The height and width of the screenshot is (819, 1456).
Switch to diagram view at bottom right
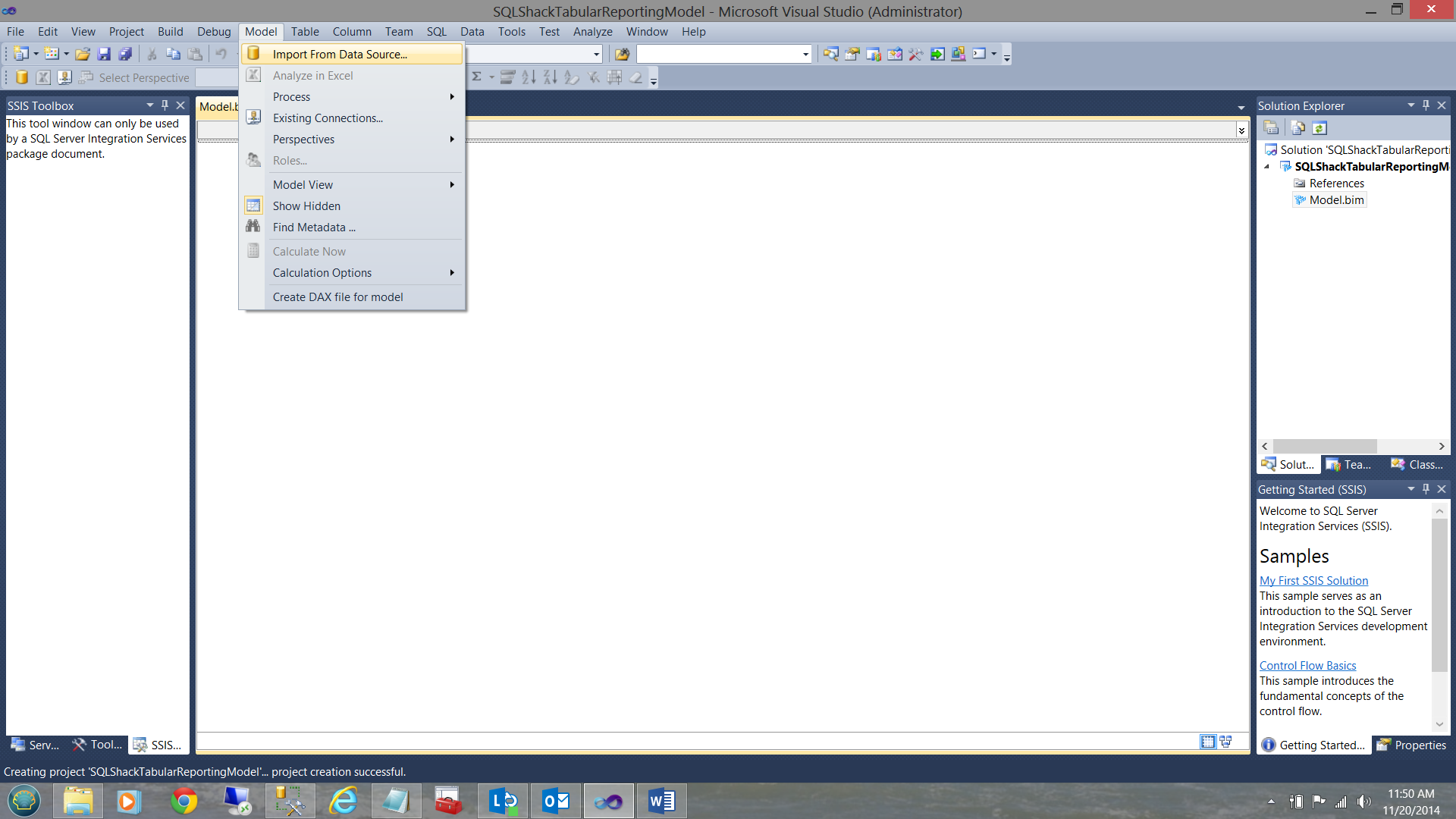tap(1225, 742)
